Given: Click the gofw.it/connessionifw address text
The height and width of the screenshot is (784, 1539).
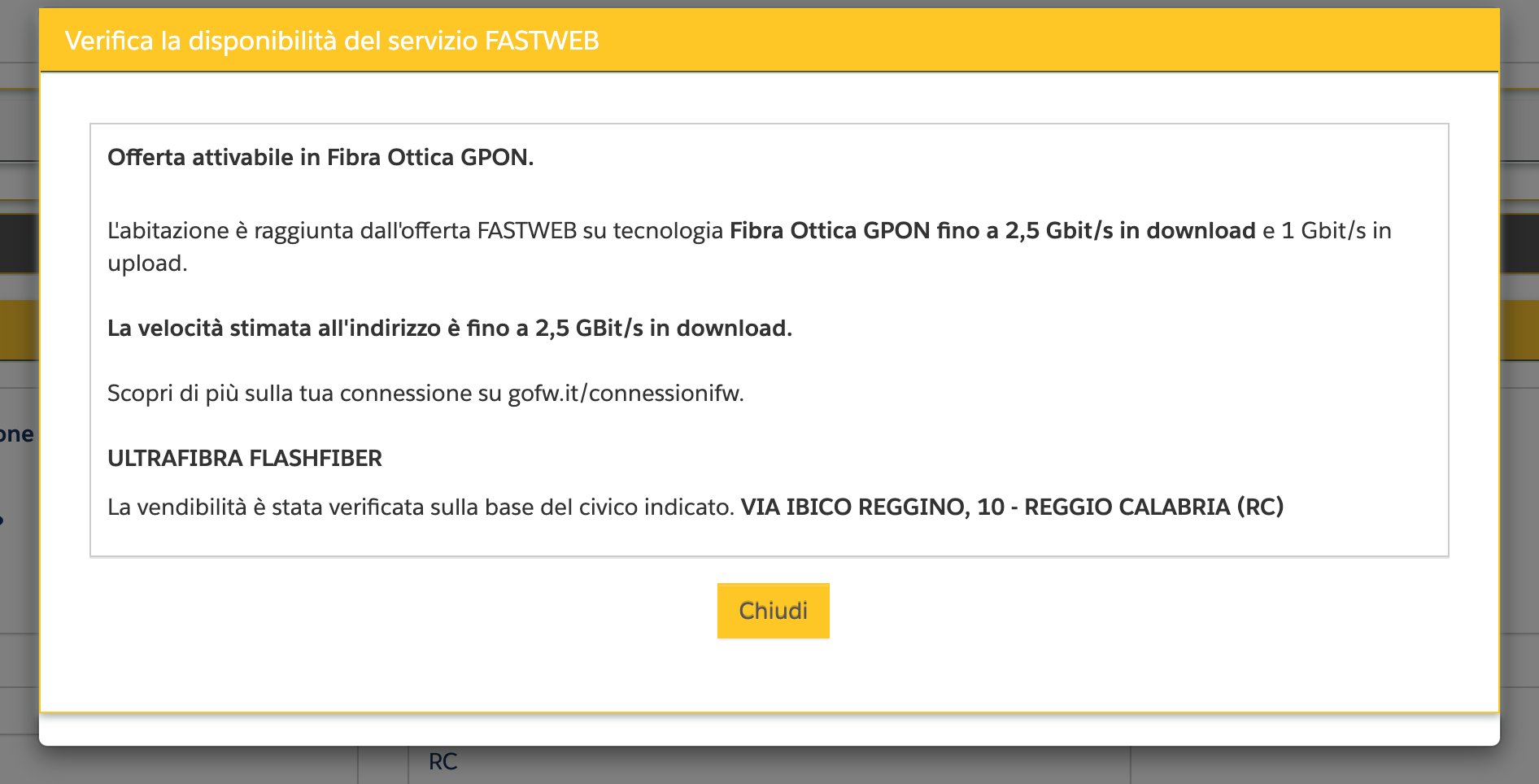Looking at the screenshot, I should click(626, 394).
